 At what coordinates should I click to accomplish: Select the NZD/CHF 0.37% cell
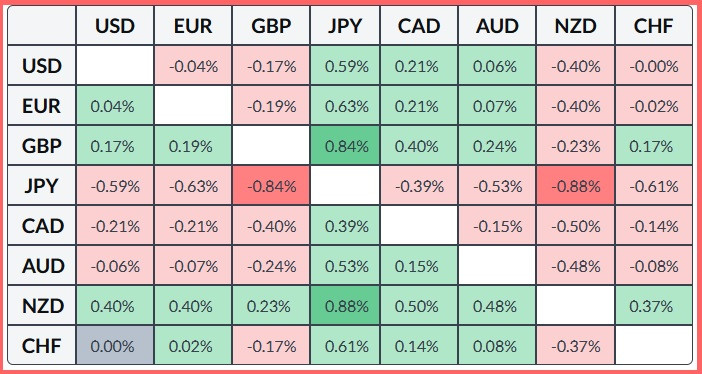(x=654, y=306)
